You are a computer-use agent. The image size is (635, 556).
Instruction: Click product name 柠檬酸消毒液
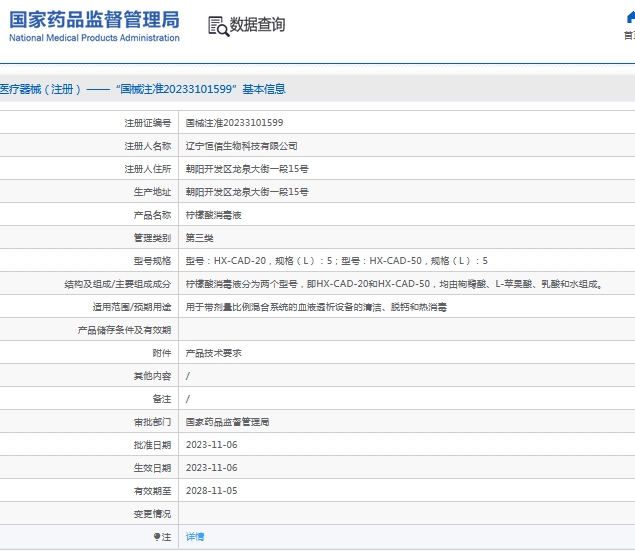coord(213,215)
